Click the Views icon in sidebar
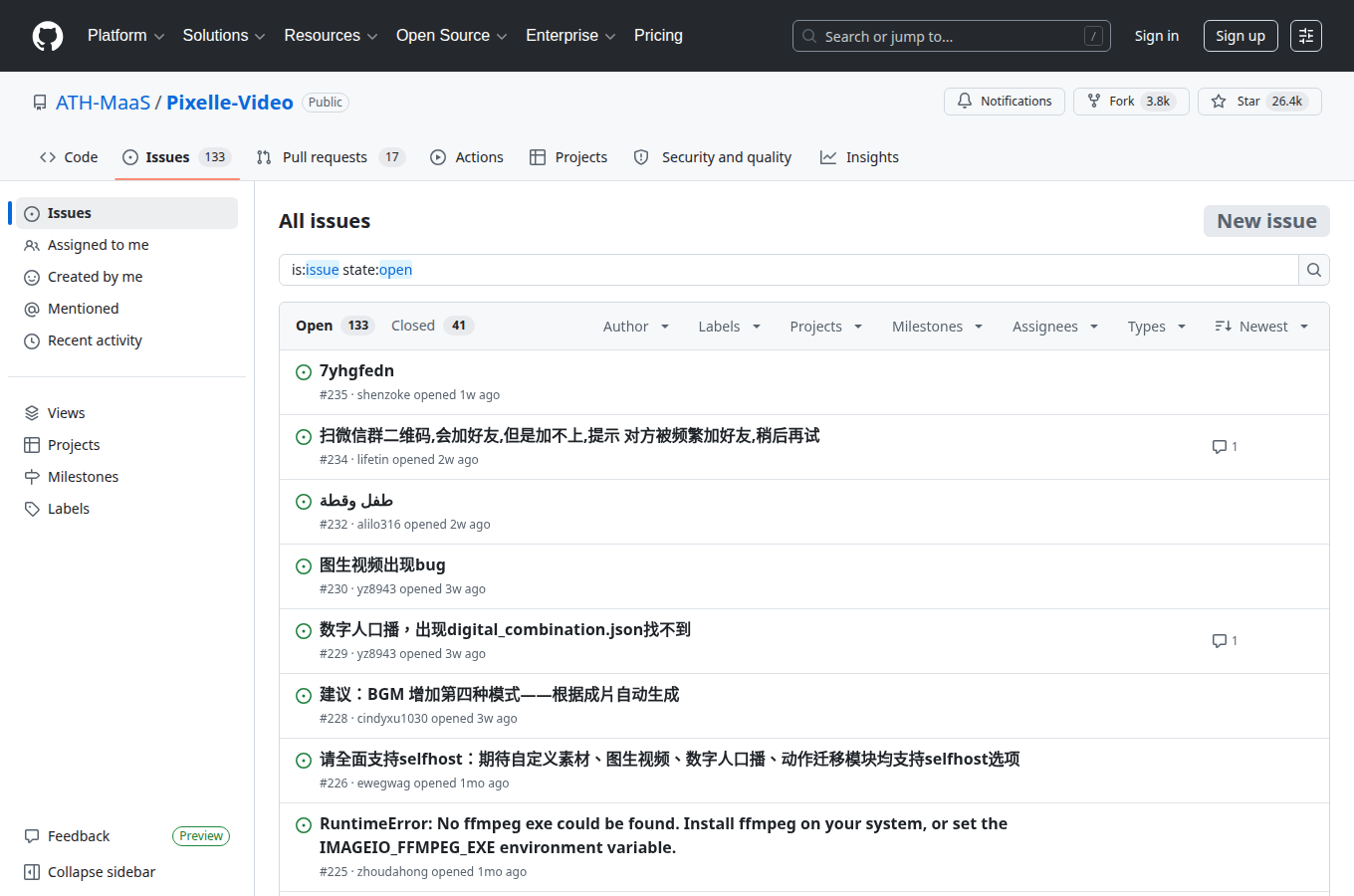This screenshot has height=896, width=1354. coord(32,413)
